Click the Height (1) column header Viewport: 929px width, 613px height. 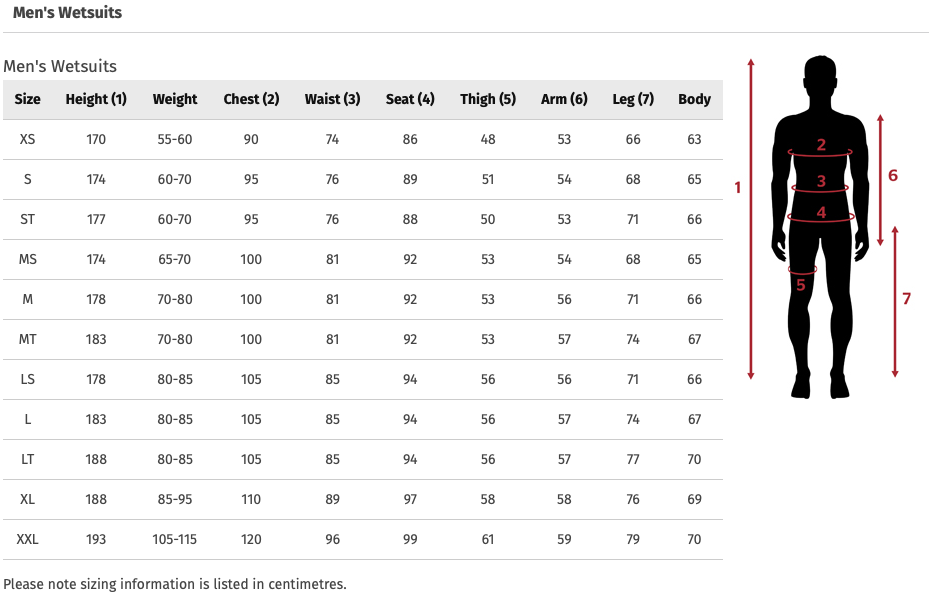96,99
